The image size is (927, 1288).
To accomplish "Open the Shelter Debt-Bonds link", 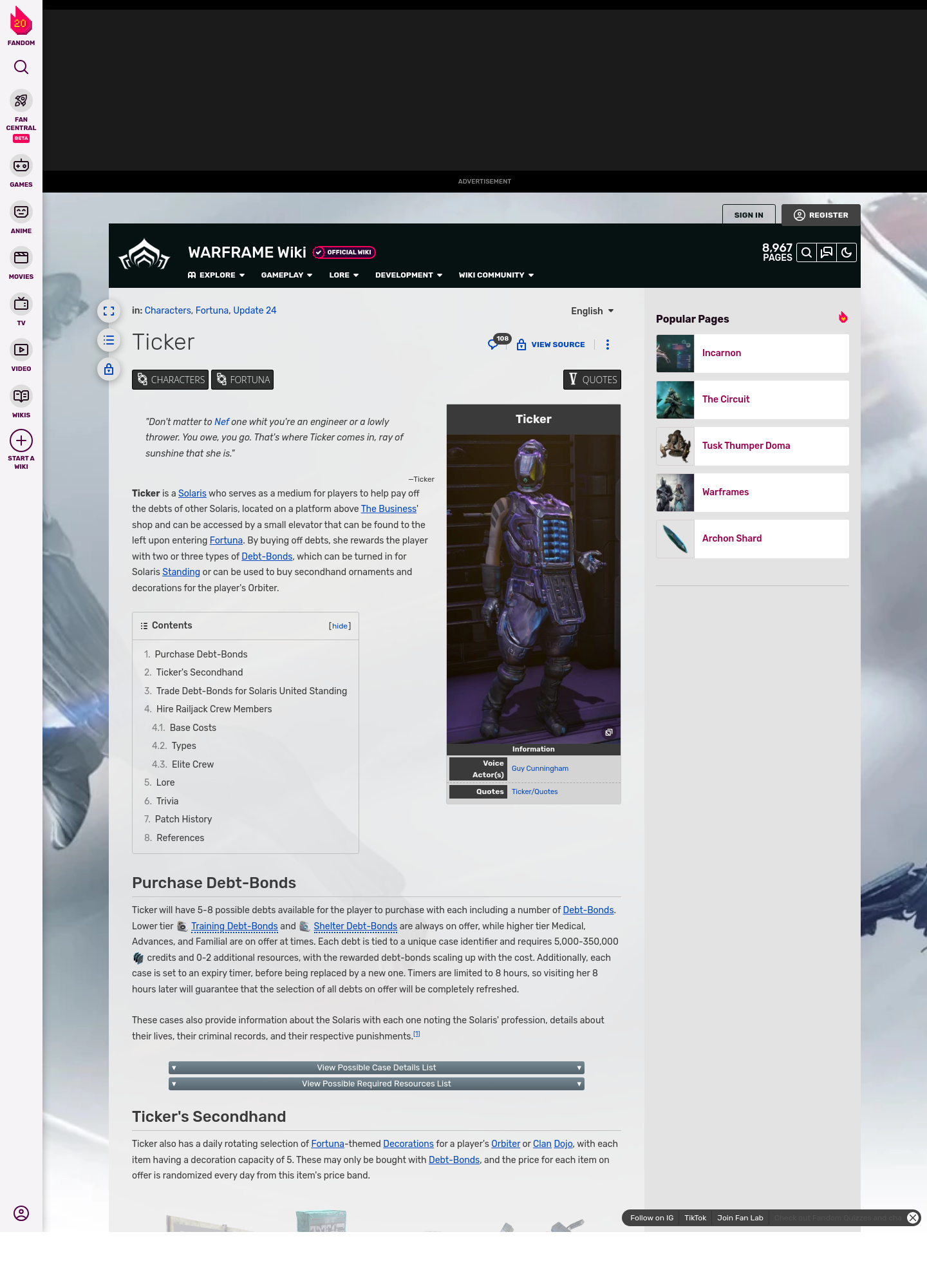I will pos(355,926).
